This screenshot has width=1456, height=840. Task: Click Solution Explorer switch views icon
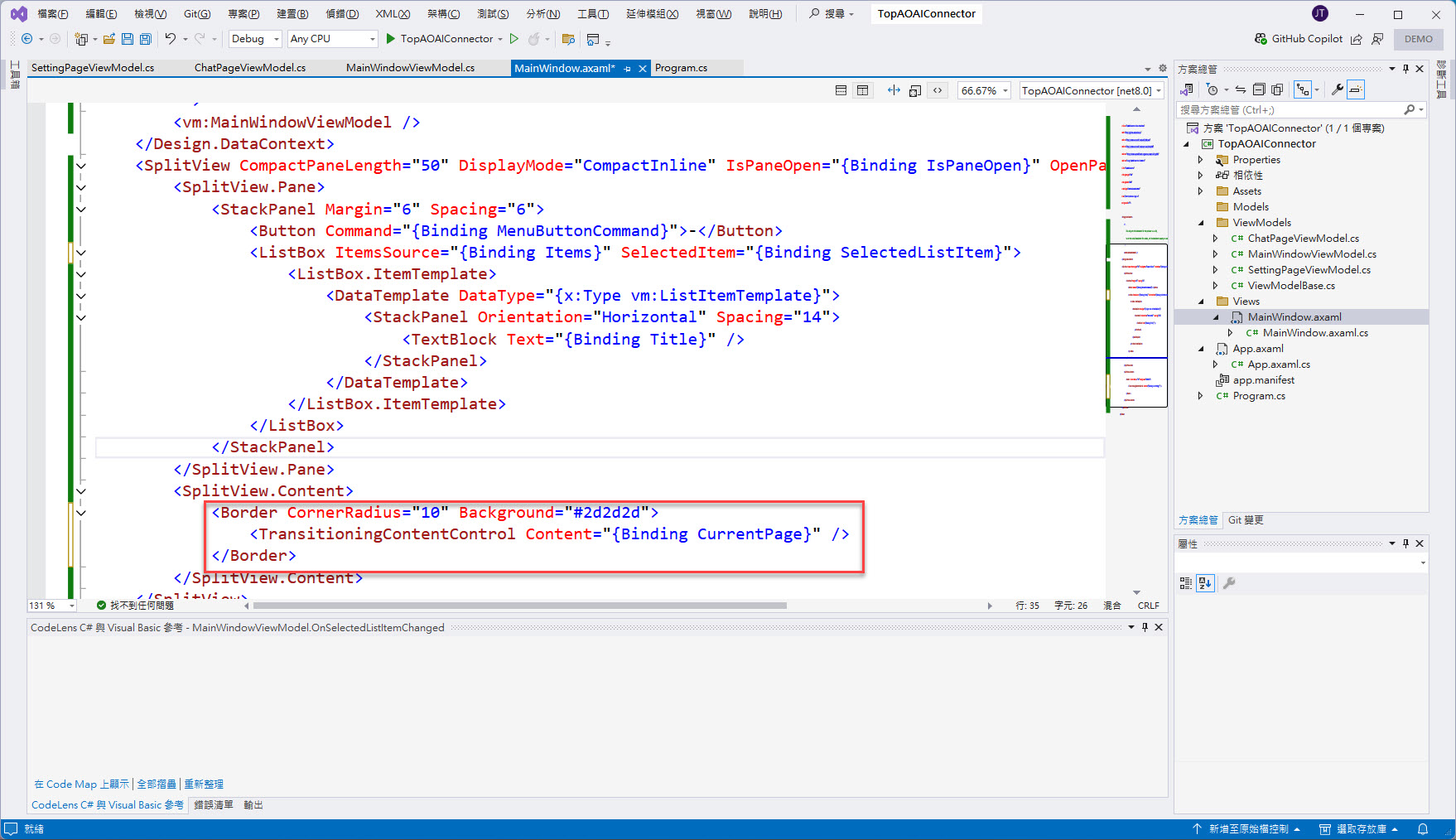coord(1187,89)
